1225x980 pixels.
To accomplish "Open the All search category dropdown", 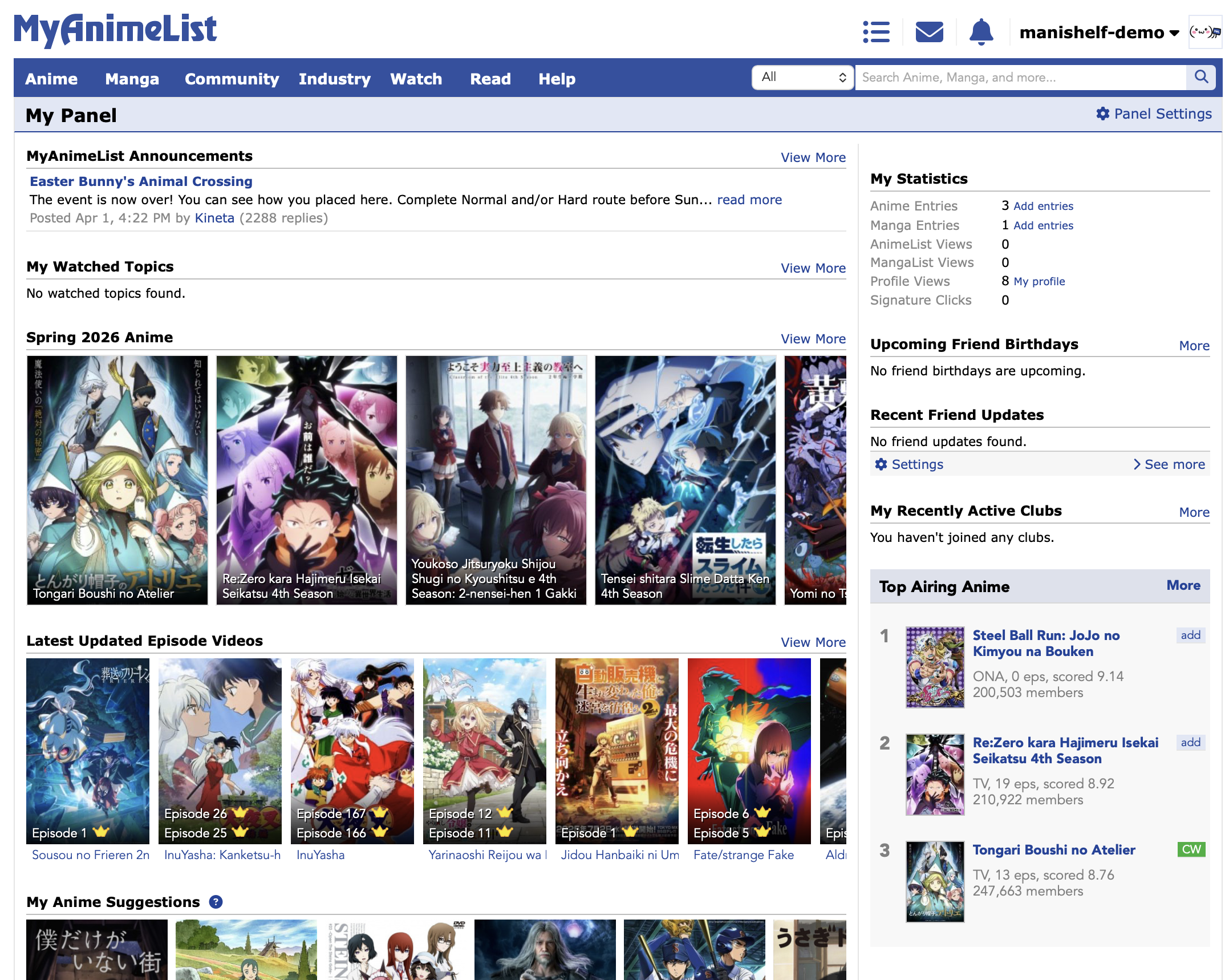I will tap(802, 77).
